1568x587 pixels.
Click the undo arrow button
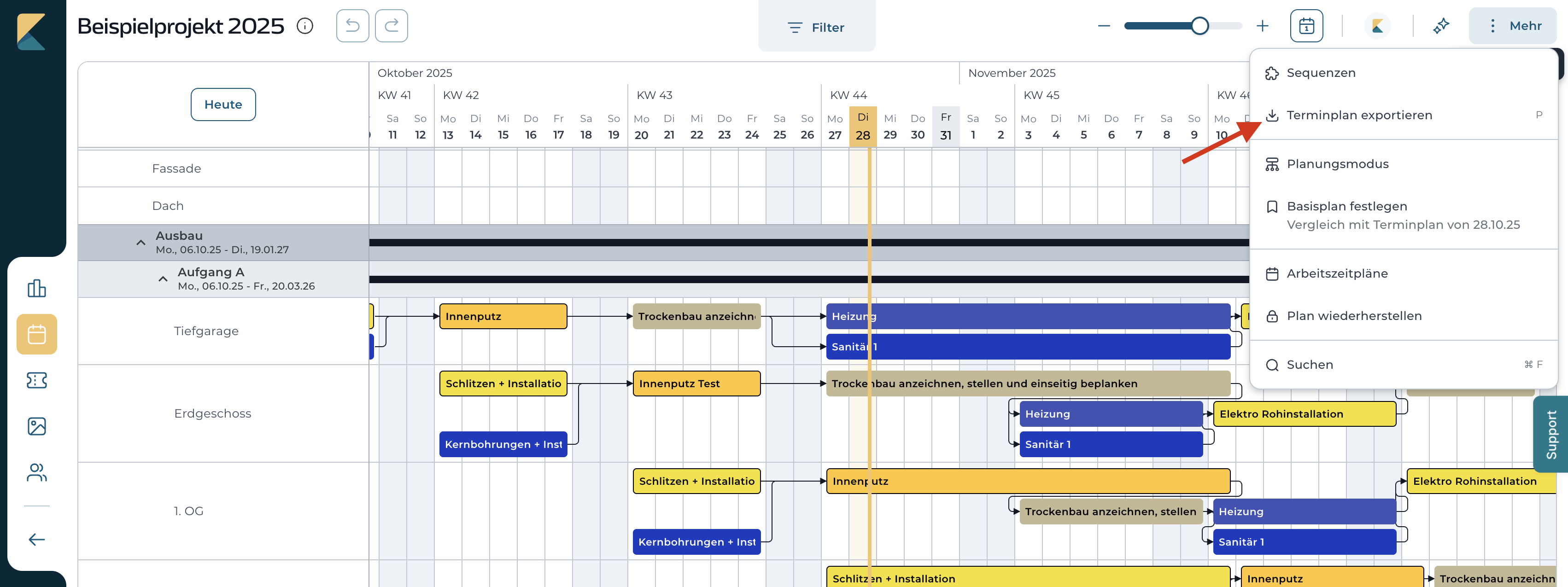click(x=352, y=25)
